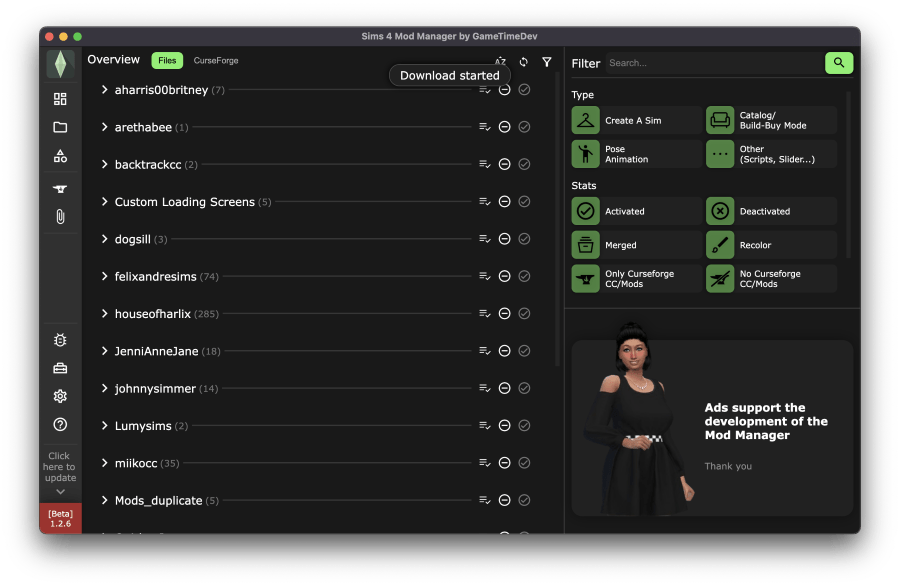Toggle the Pose Animation type filter
Image resolution: width=900 pixels, height=586 pixels.
click(636, 154)
